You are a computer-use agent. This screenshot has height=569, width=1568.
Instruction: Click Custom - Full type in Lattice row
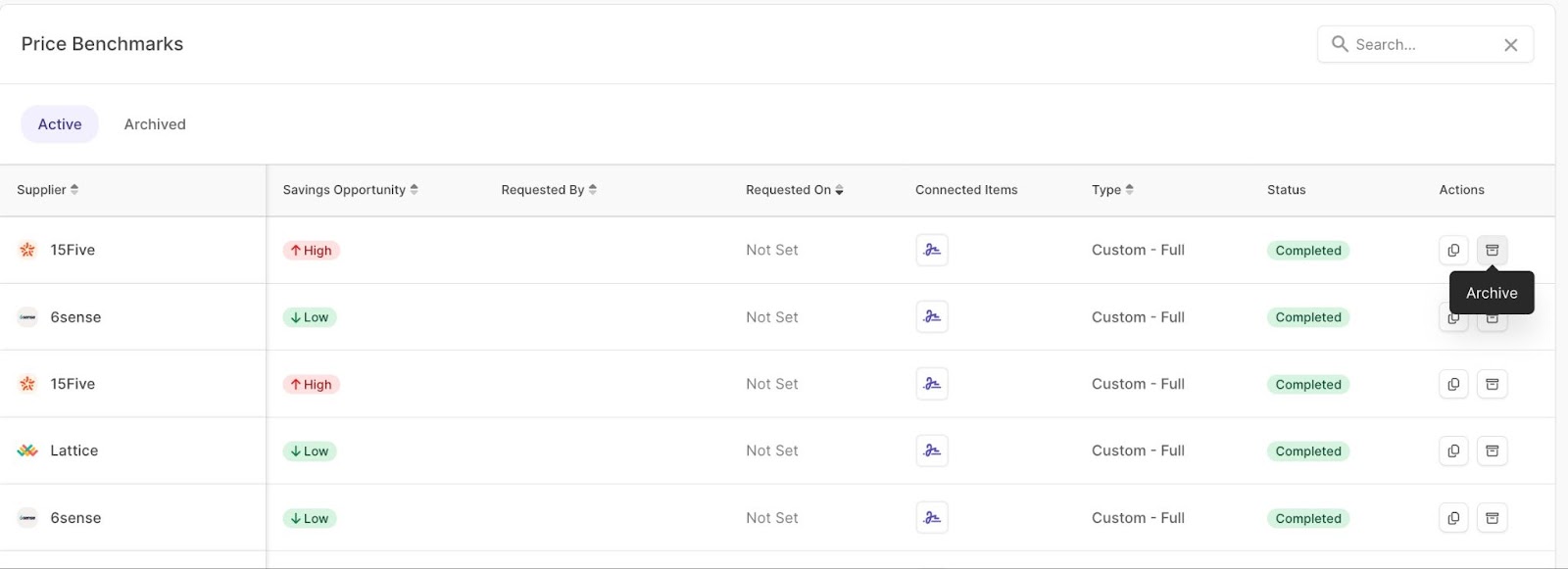click(x=1138, y=450)
